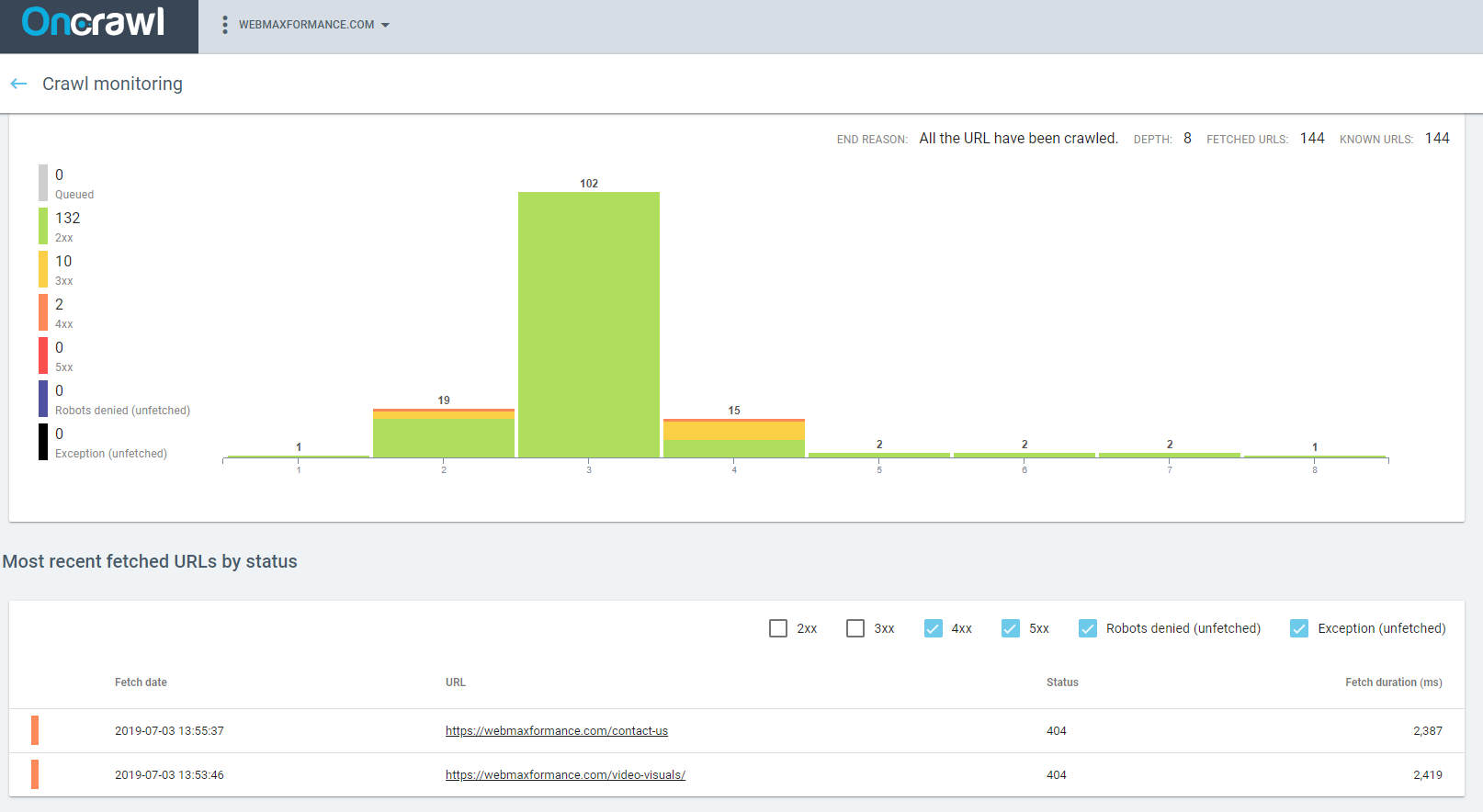Uncheck the 5xx status checkbox
The width and height of the screenshot is (1483, 812).
(1010, 628)
